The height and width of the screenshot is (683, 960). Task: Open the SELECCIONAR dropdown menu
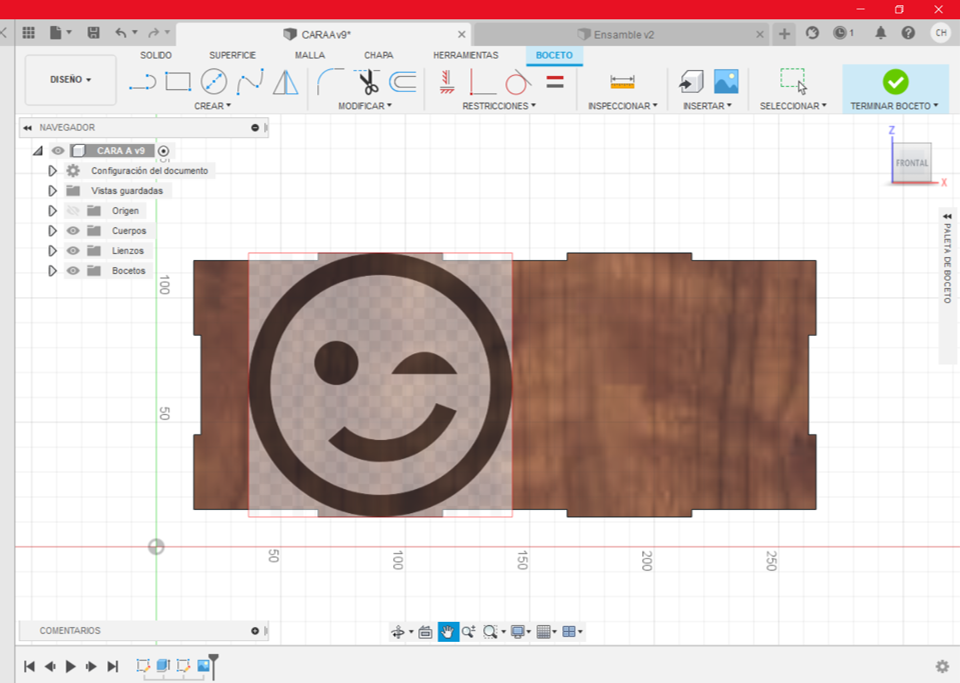(793, 106)
